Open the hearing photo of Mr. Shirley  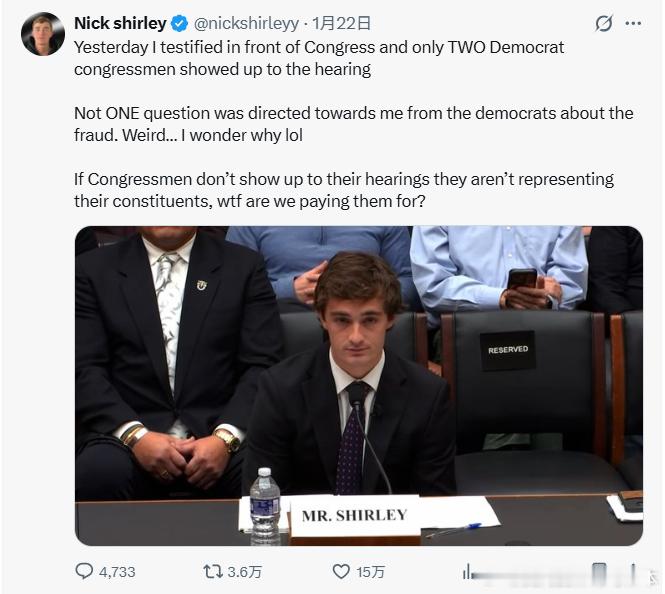358,385
